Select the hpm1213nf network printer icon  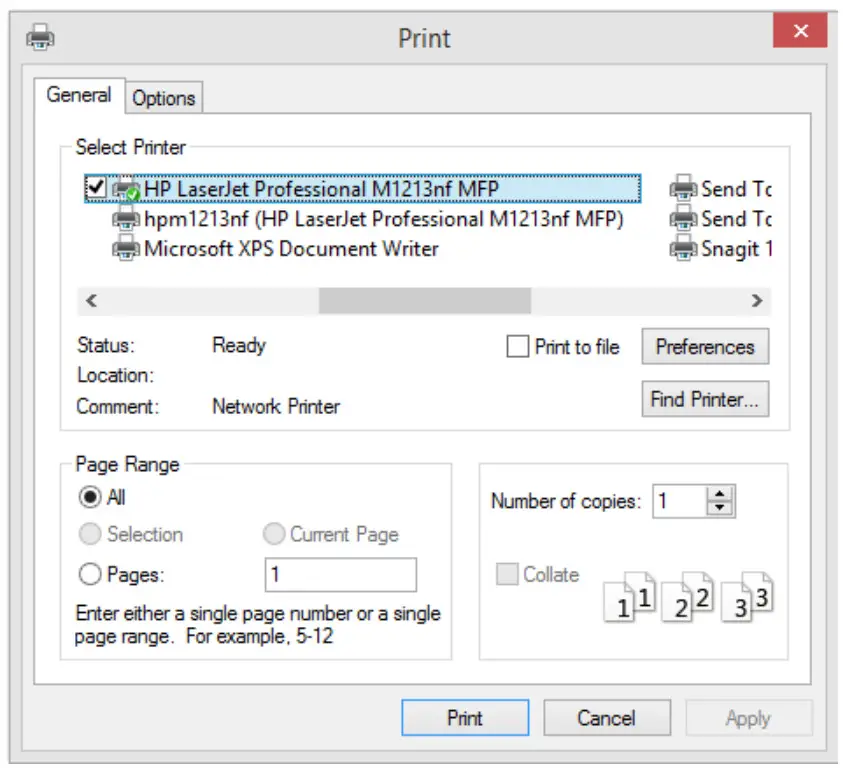pos(127,219)
